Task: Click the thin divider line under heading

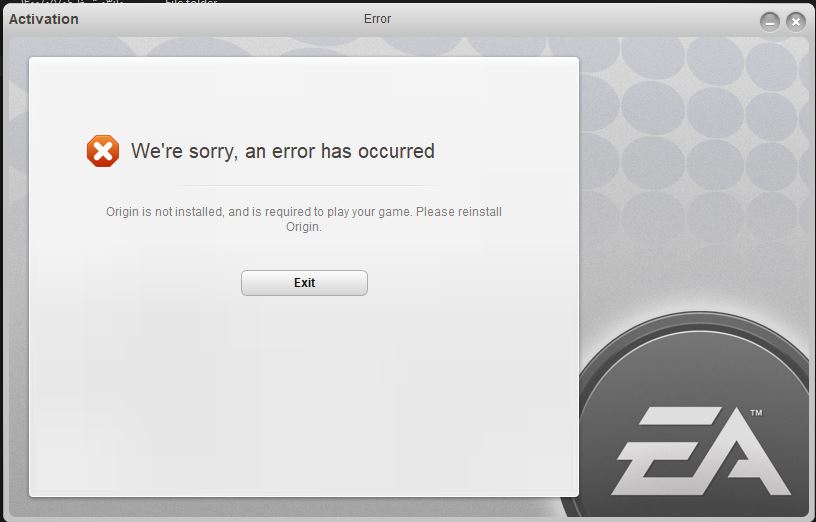Action: [x=307, y=185]
